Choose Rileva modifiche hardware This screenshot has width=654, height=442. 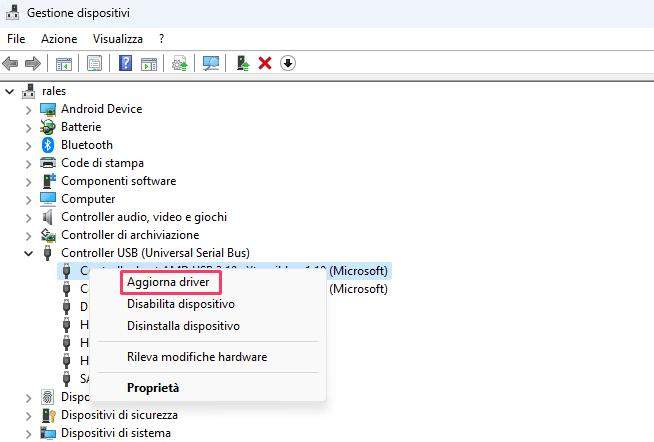(x=197, y=357)
